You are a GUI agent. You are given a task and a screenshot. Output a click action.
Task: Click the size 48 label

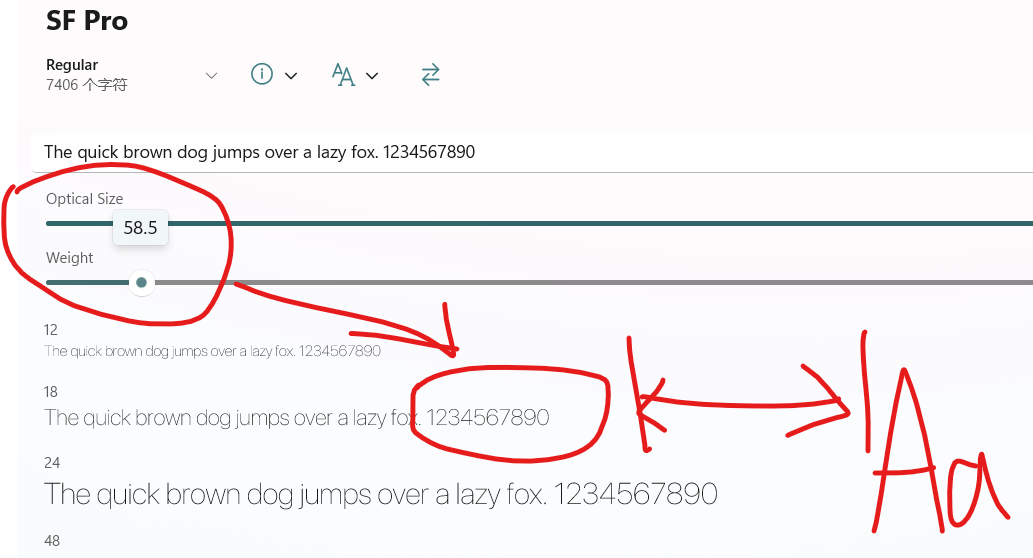tap(52, 541)
